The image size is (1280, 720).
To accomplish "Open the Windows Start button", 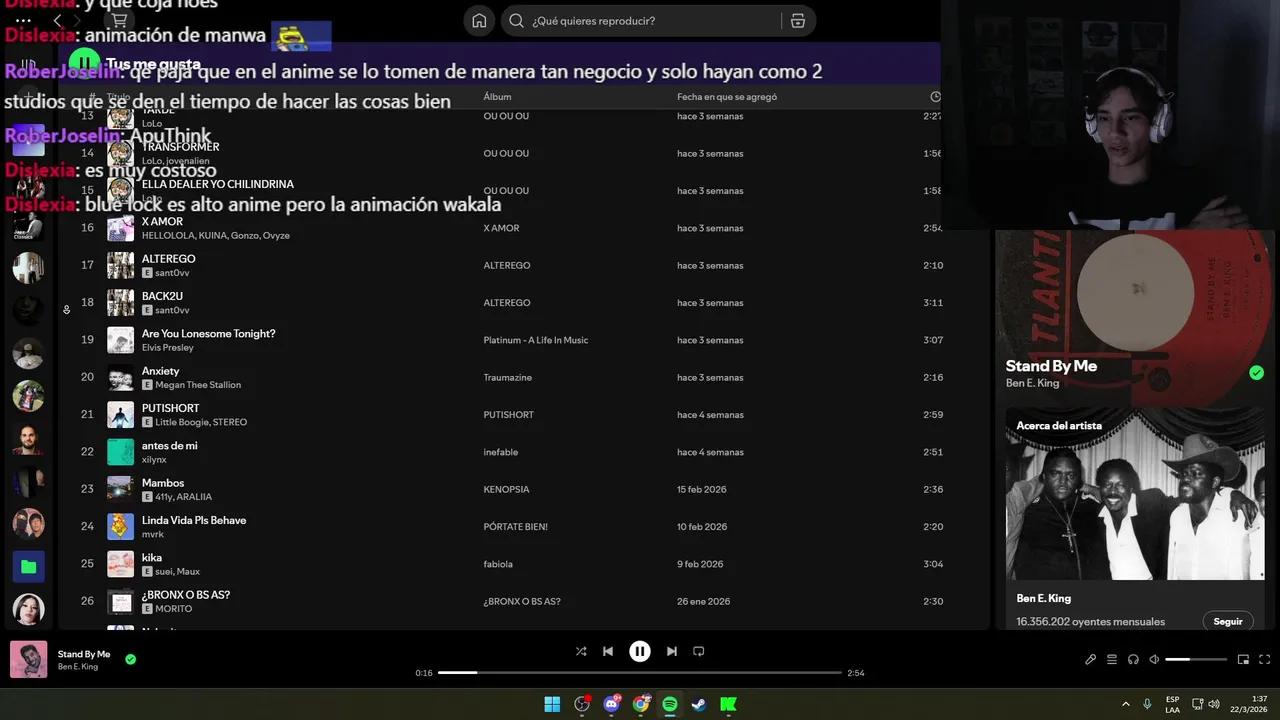I will tap(552, 704).
